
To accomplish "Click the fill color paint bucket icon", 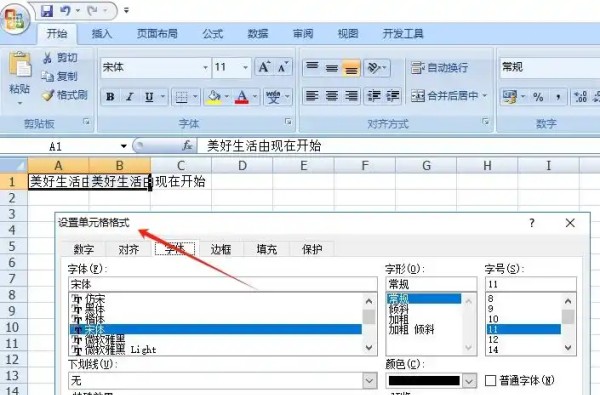I will [x=214, y=97].
